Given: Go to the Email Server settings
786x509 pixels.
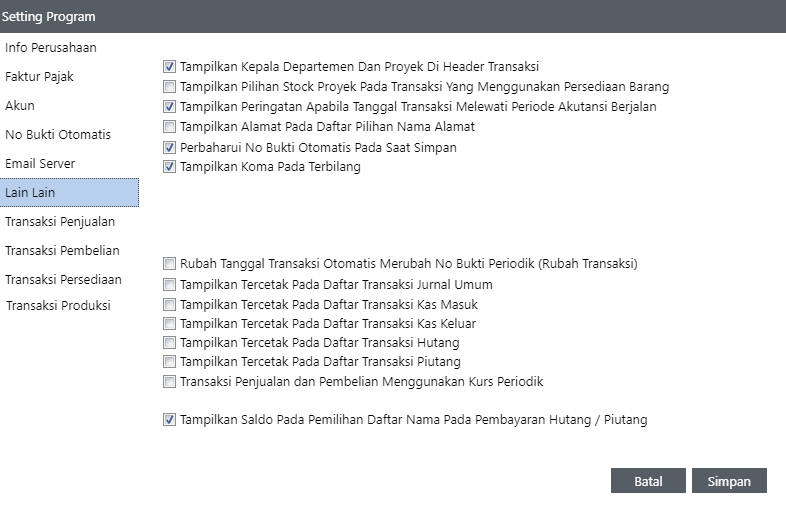Looking at the screenshot, I should [40, 164].
